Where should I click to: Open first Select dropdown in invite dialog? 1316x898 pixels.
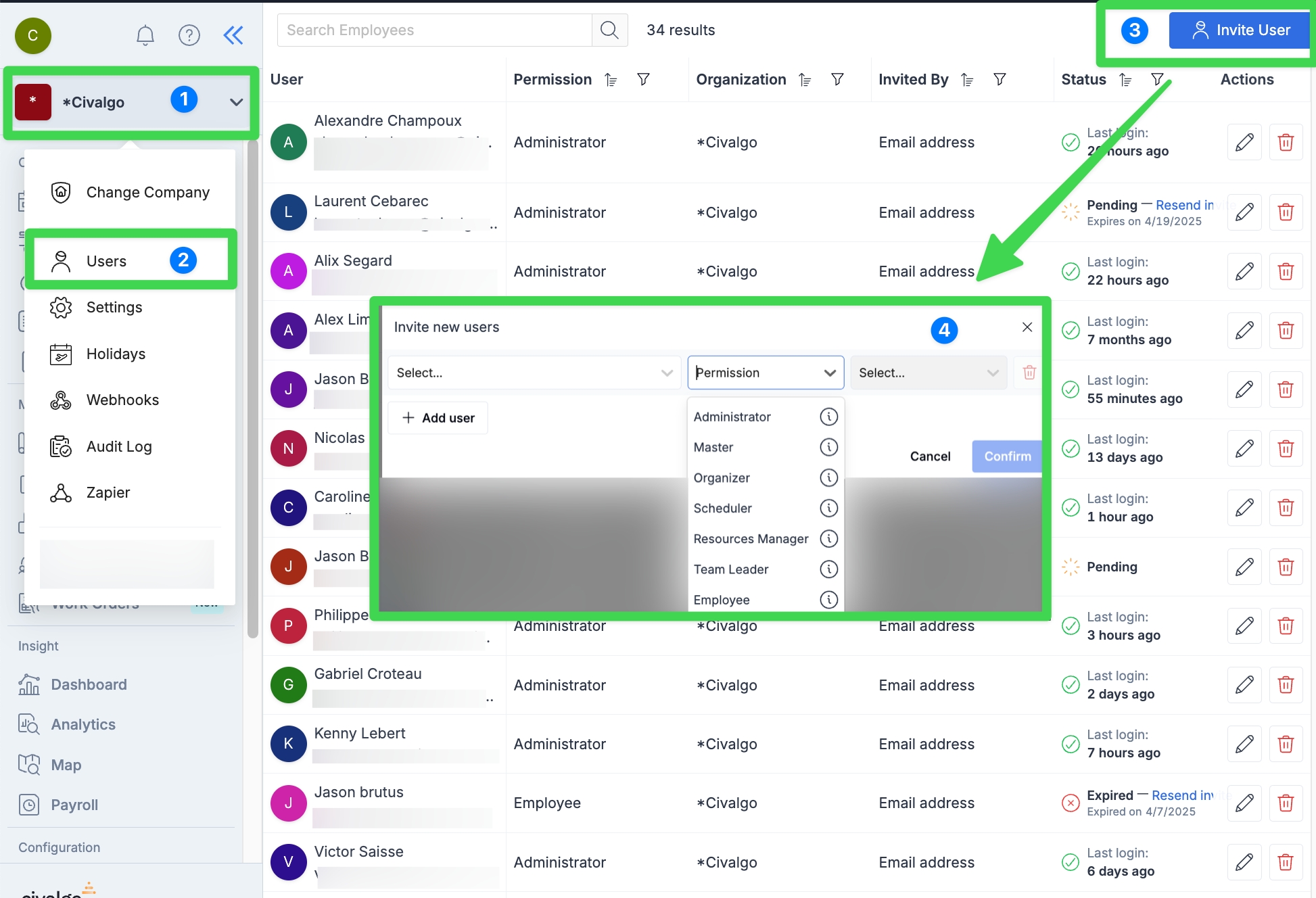click(534, 373)
